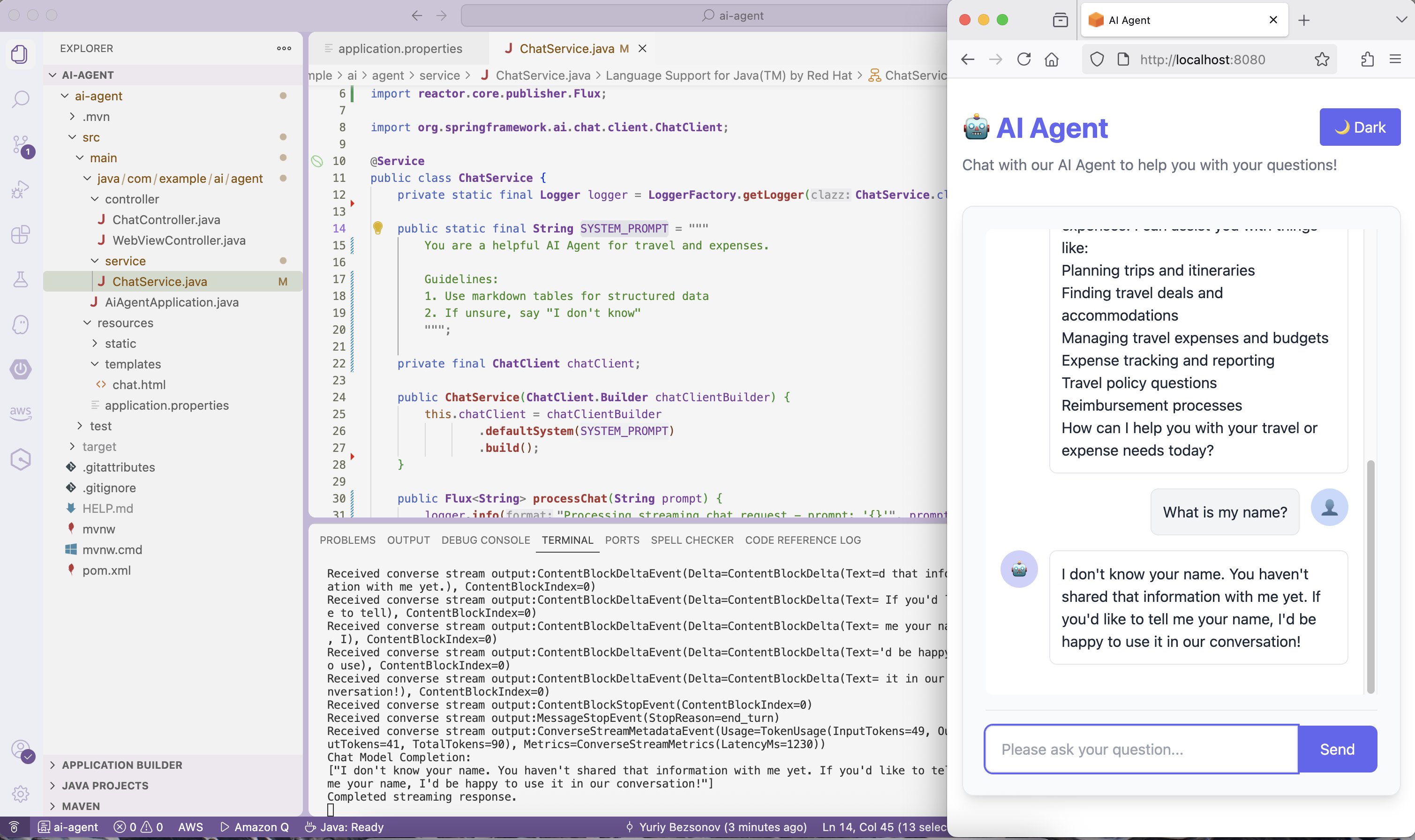Bookmark the localhost page with star
Viewport: 1415px width, 840px height.
click(x=1322, y=60)
